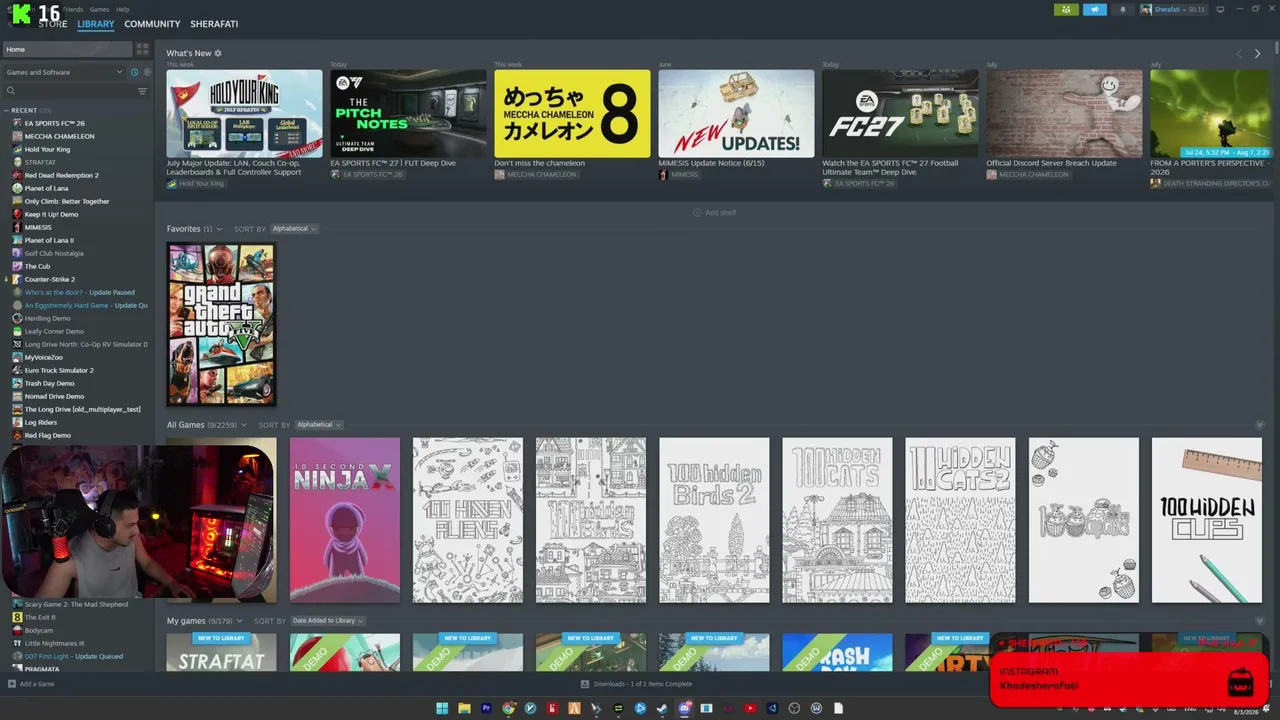Image resolution: width=1280 pixels, height=720 pixels.
Task: Open MIMESIS Update Notice news card
Action: [x=736, y=113]
